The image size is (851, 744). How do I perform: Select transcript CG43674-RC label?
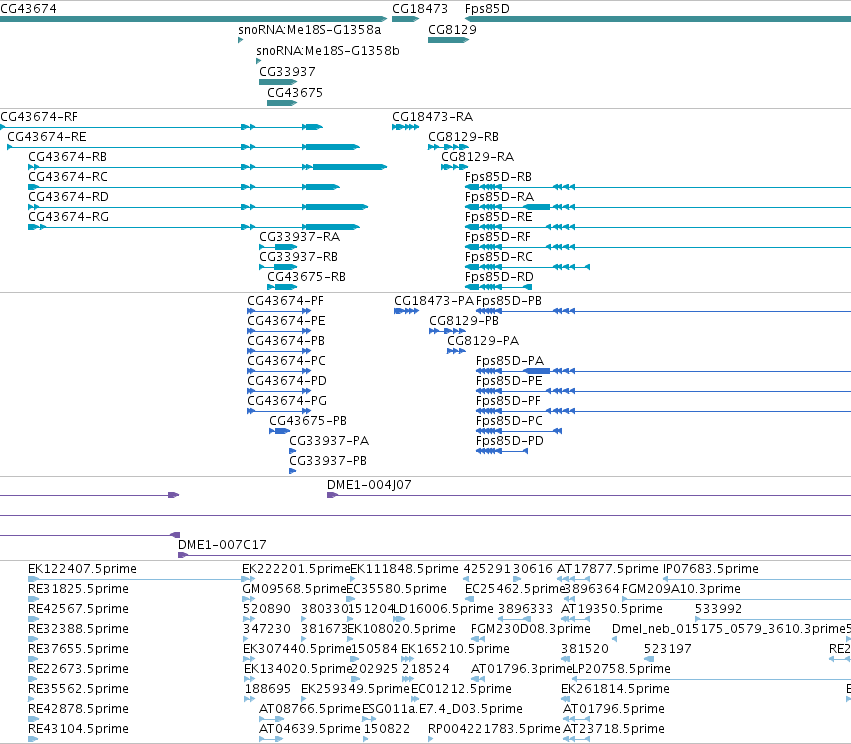point(68,177)
